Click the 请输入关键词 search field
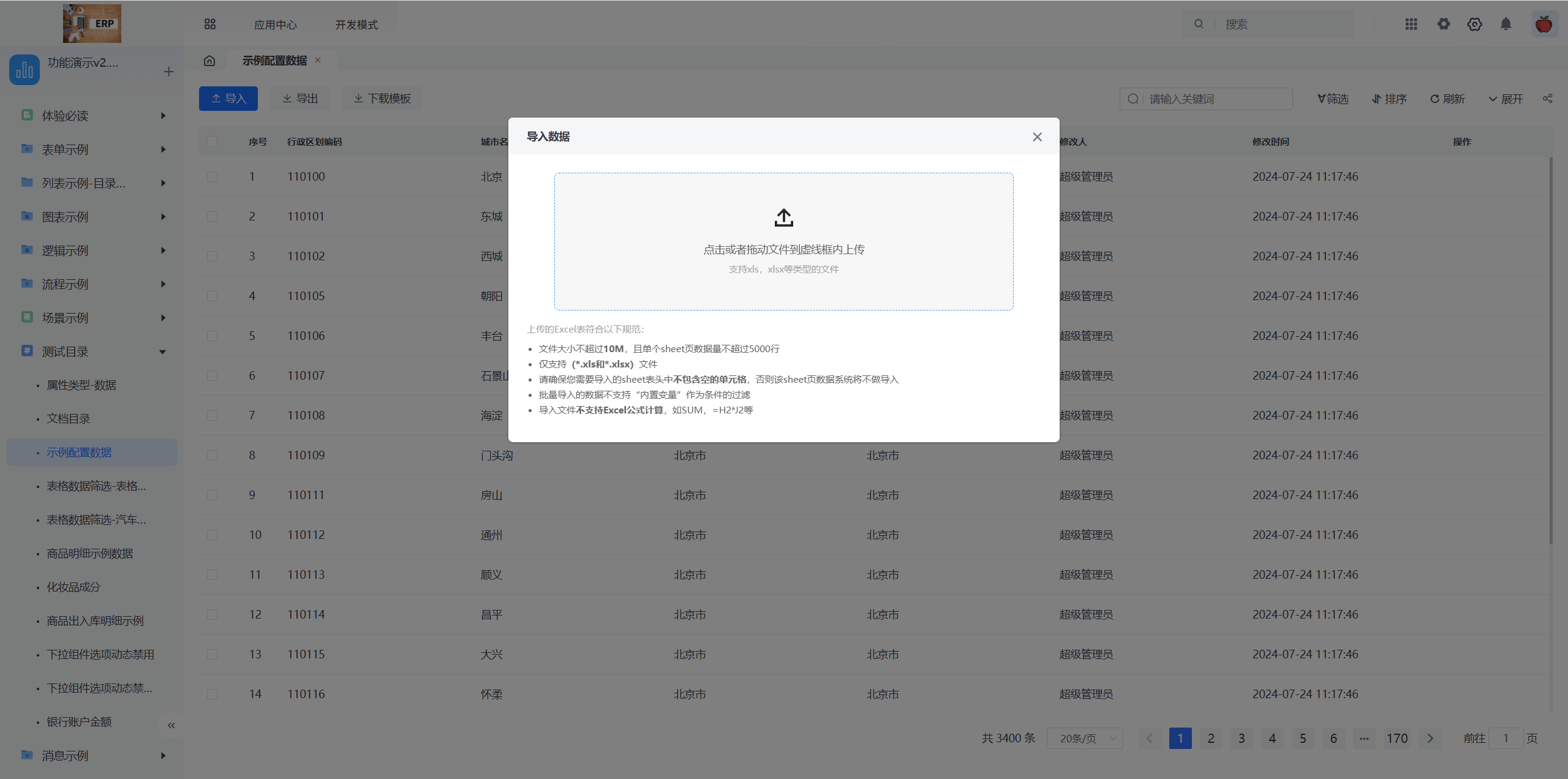 point(1205,99)
